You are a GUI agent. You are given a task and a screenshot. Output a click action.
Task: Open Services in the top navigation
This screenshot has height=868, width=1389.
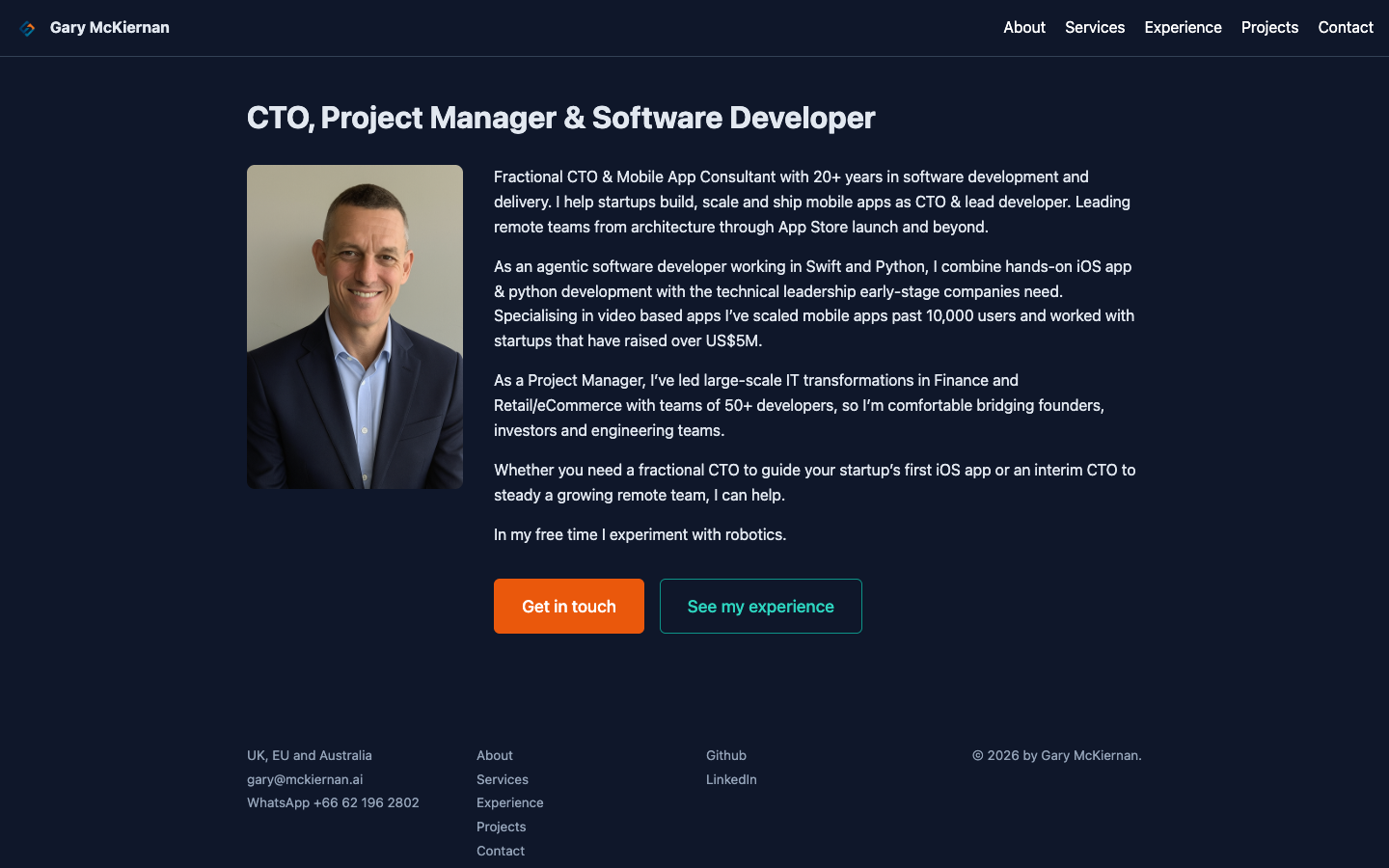point(1095,27)
